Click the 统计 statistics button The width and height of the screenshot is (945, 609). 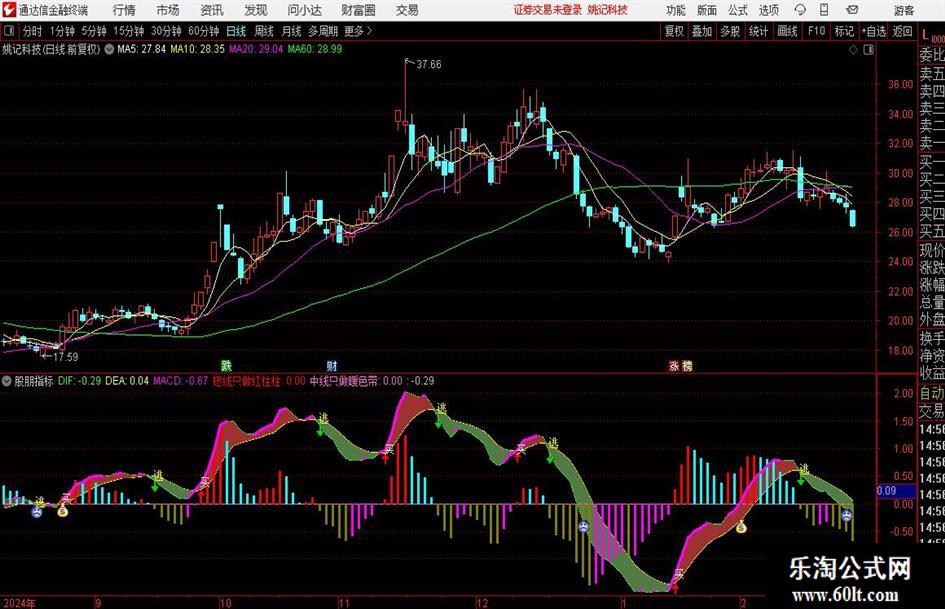758,31
